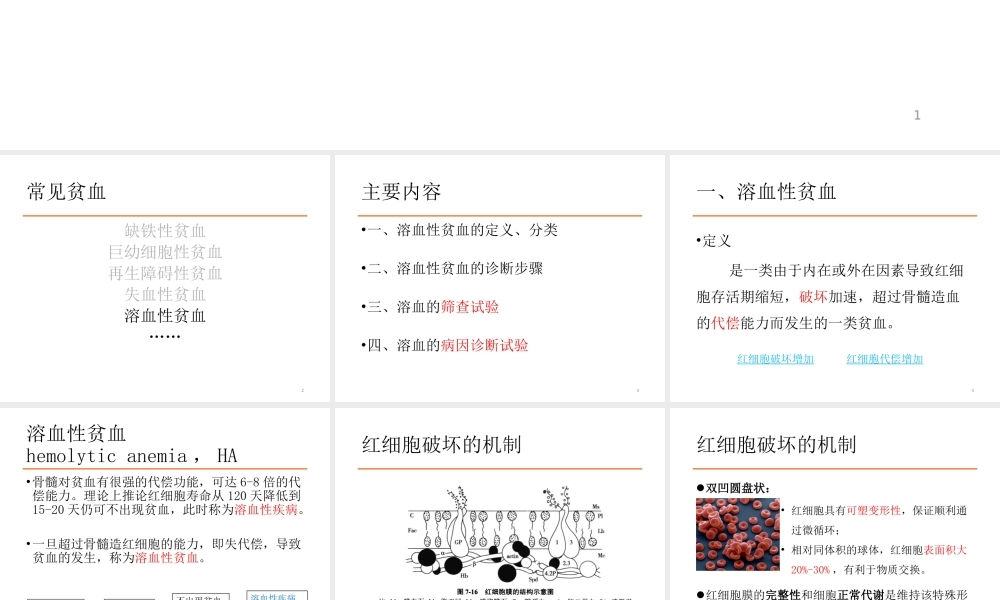This screenshot has width=1000, height=600.
Task: Click the 不出现贫血 text box
Action: [x=199, y=595]
